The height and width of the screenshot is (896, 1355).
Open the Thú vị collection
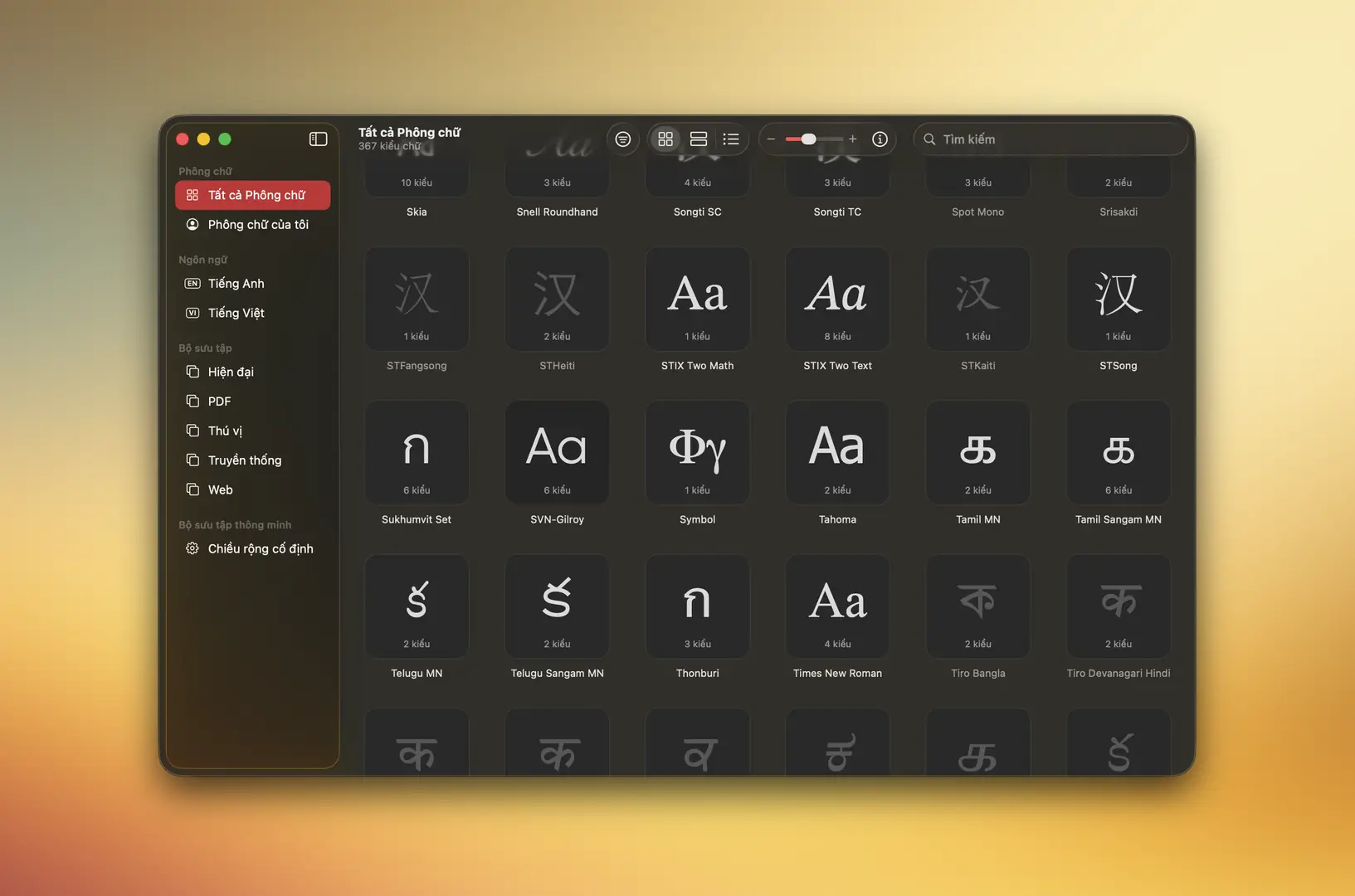coord(253,431)
